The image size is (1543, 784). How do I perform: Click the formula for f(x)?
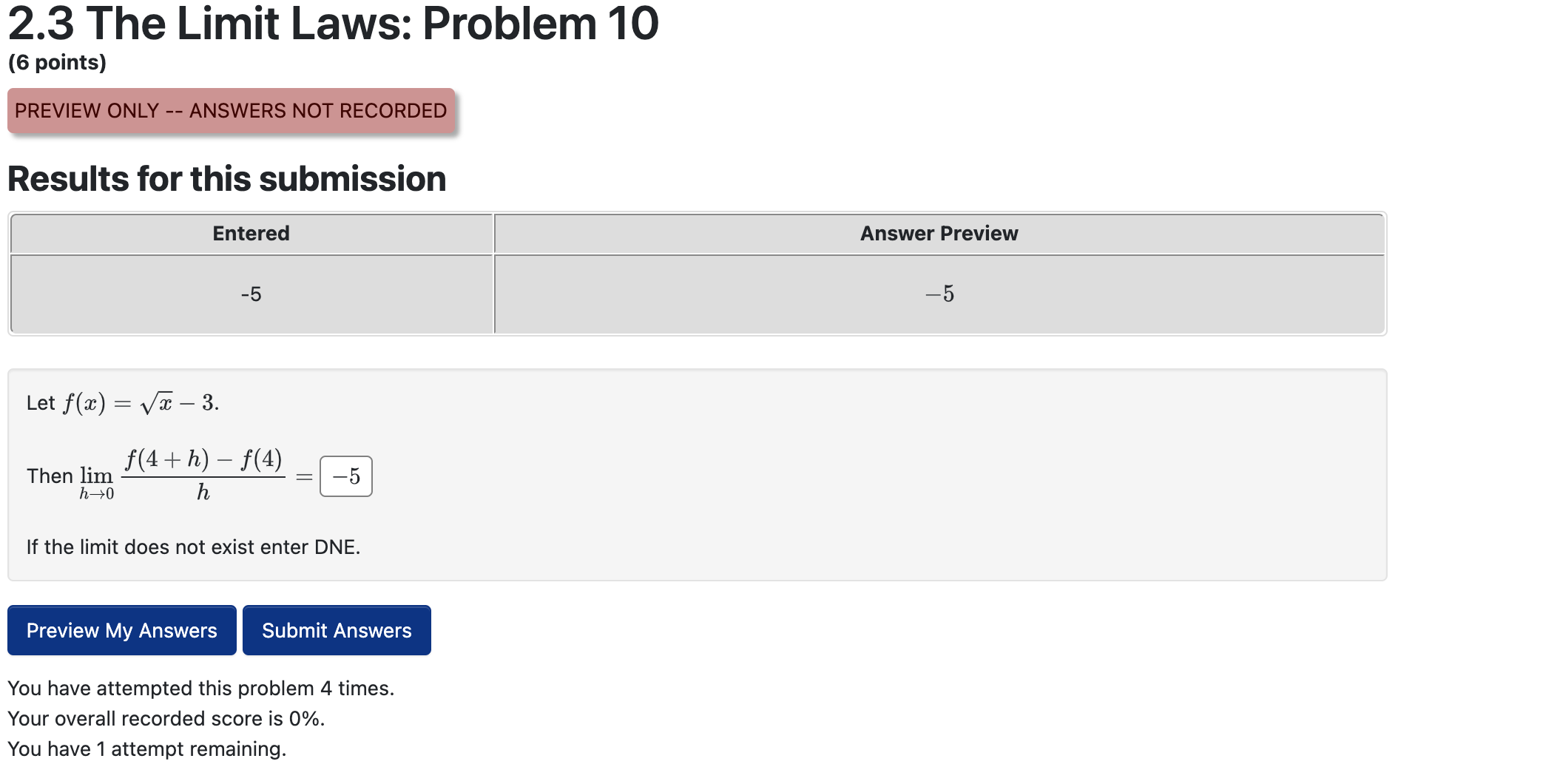(x=121, y=402)
